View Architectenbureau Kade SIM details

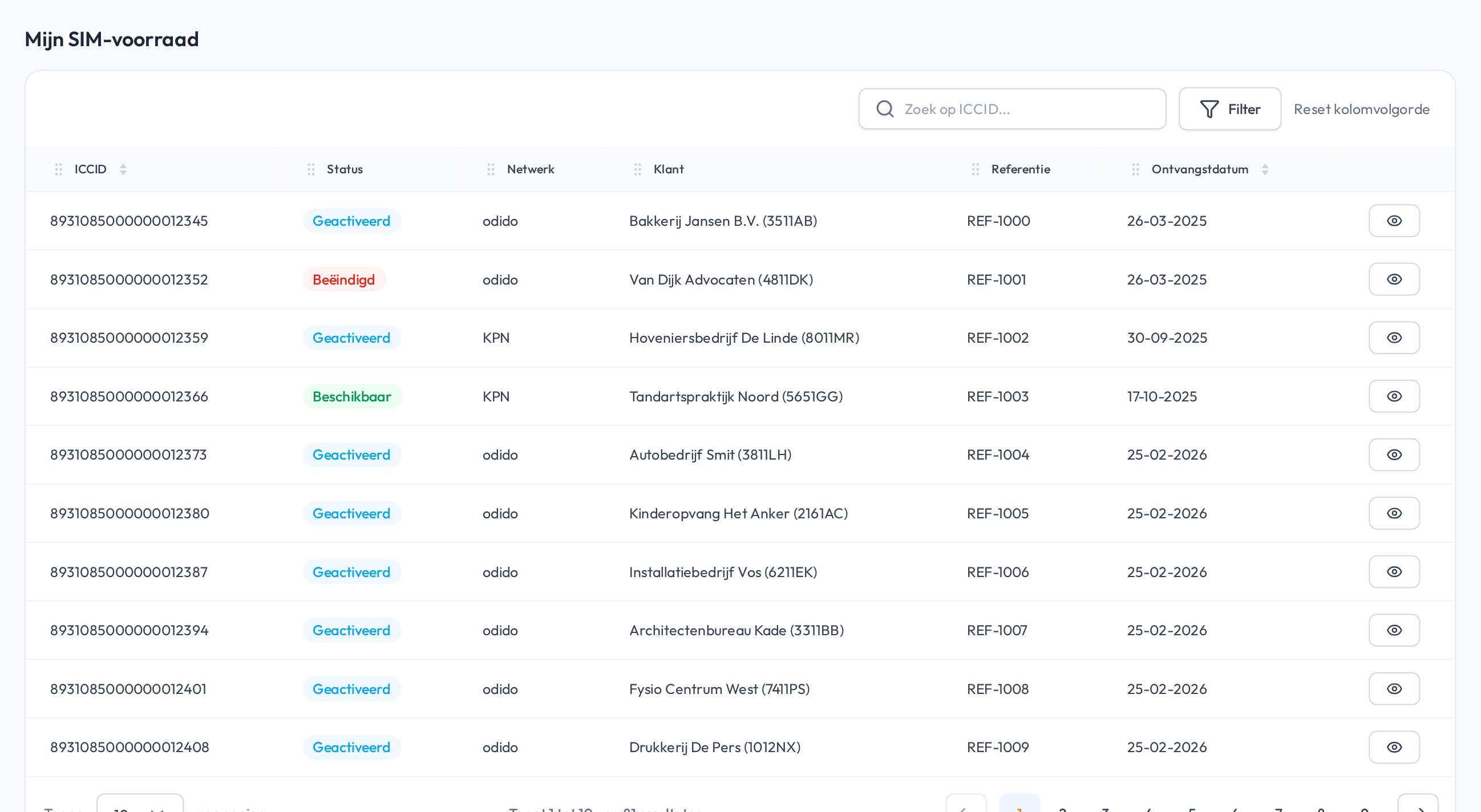point(1394,630)
